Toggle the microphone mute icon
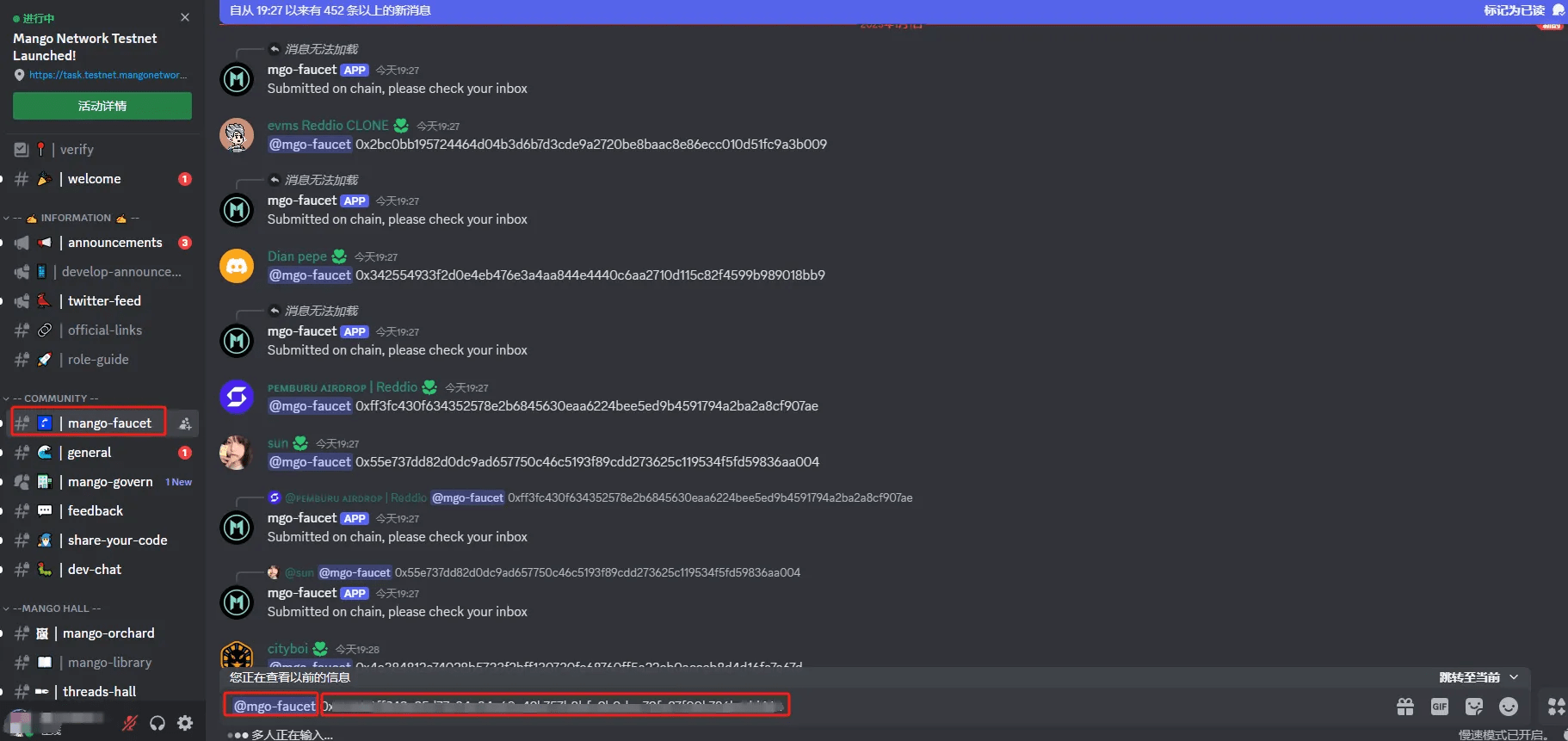1568x741 pixels. point(130,723)
